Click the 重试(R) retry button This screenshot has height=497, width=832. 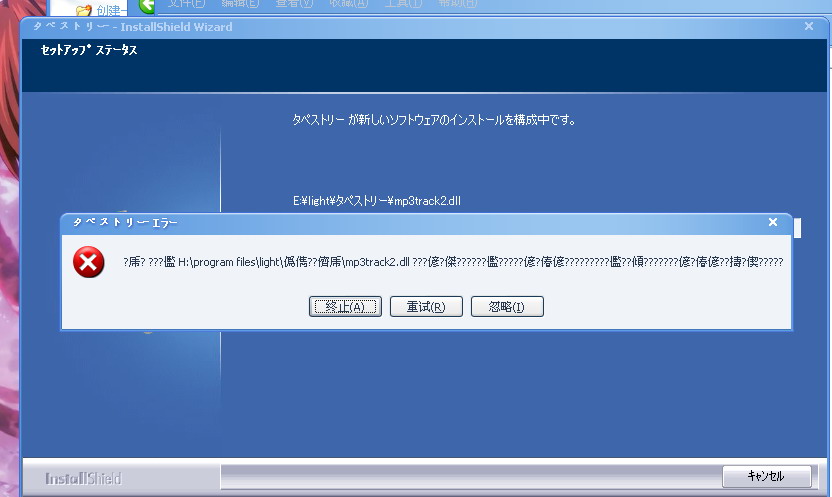click(426, 307)
